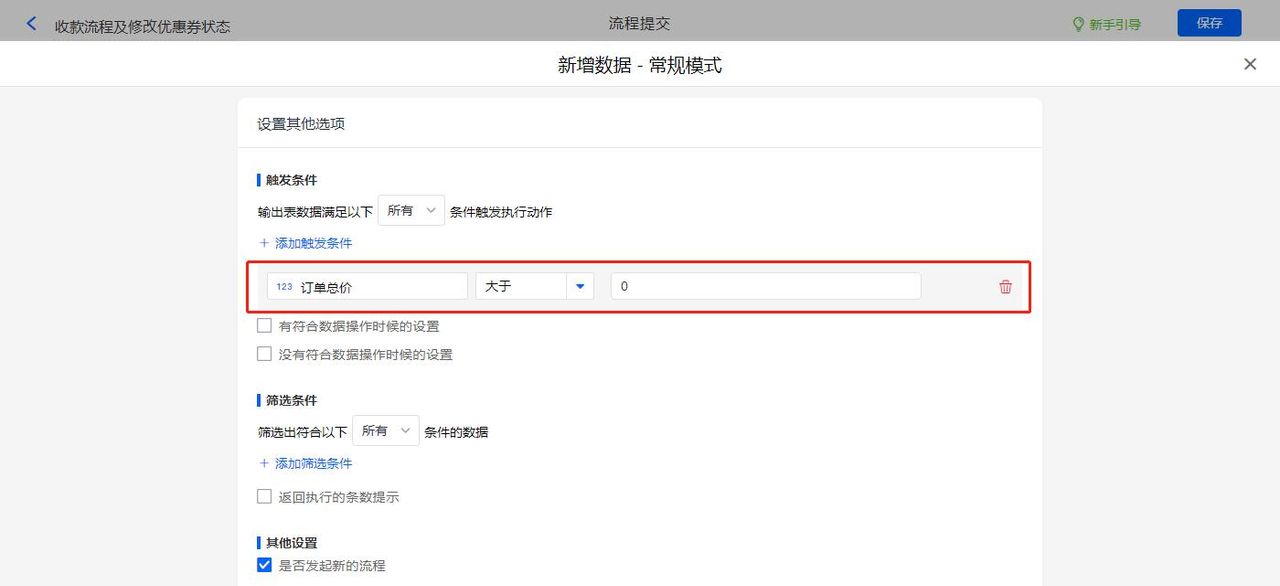This screenshot has width=1280, height=586.
Task: Click the 保存 button
Action: 1209,22
